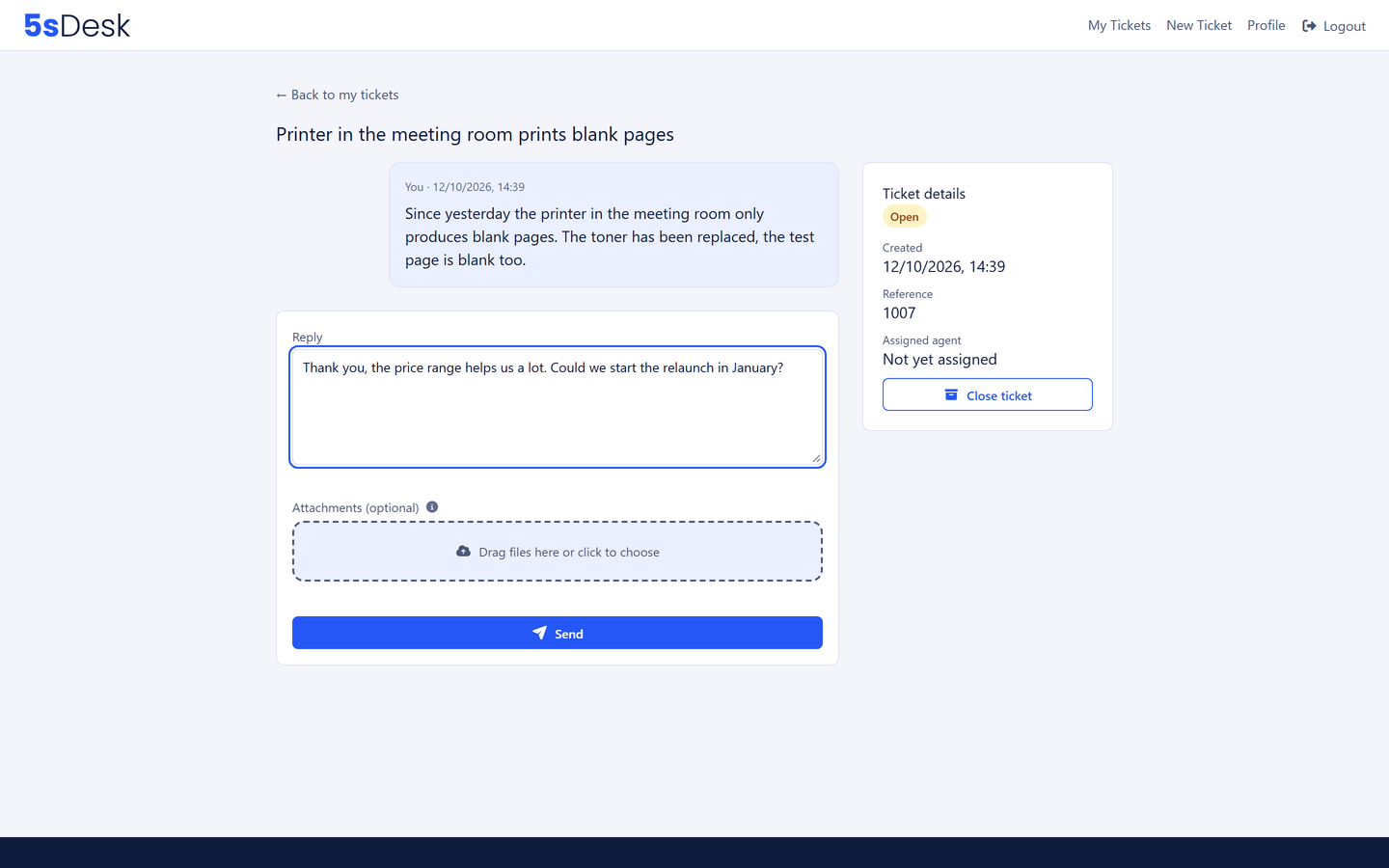Viewport: 1389px width, 868px height.
Task: Close the ticket
Action: pyautogui.click(x=988, y=394)
